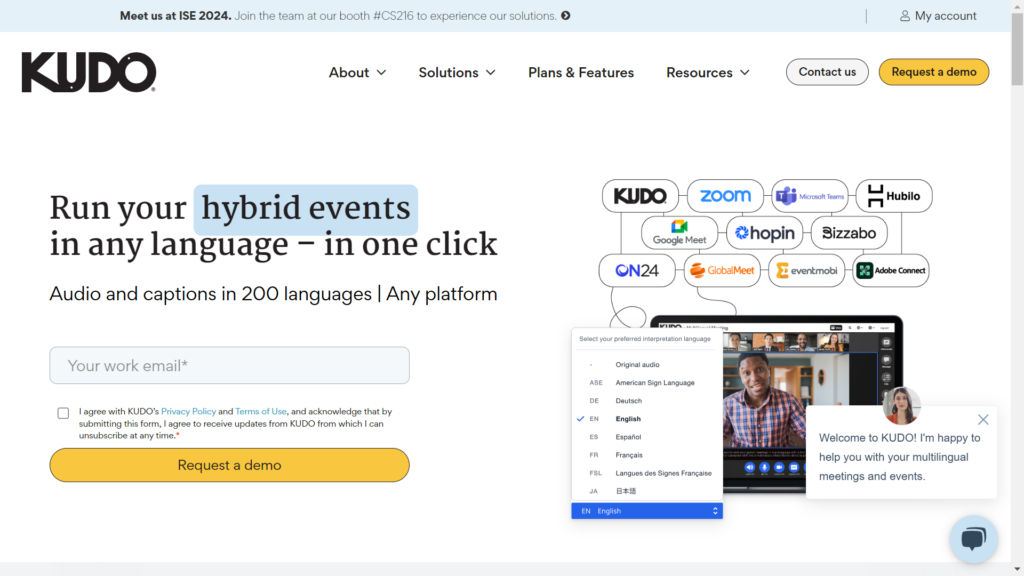
Task: Close the welcome chat popup
Action: tap(983, 420)
